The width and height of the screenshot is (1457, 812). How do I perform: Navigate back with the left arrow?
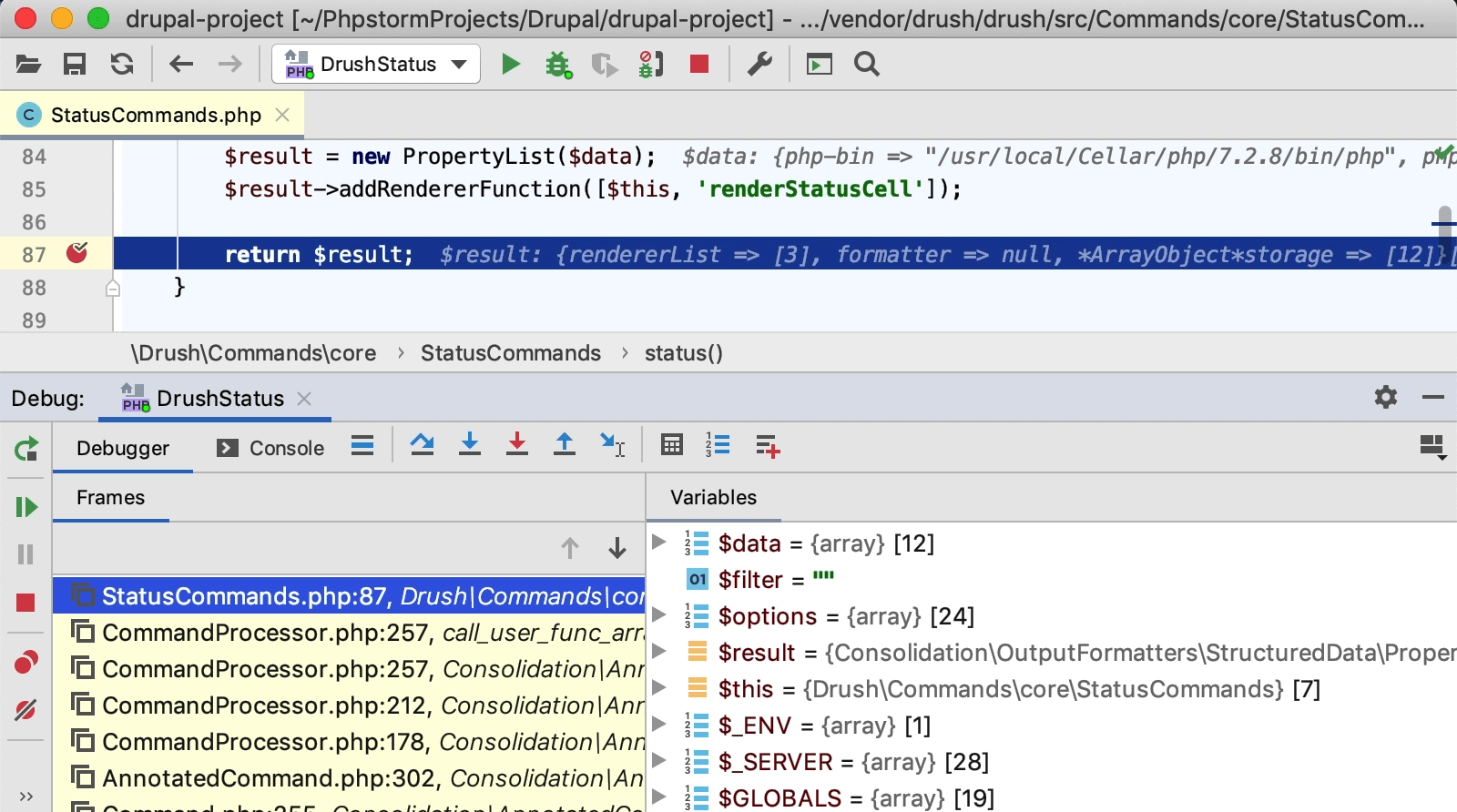pos(181,64)
